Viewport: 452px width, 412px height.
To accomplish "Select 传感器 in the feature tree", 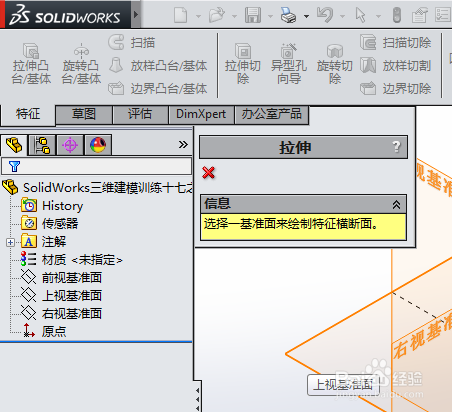I will pyautogui.click(x=50, y=224).
